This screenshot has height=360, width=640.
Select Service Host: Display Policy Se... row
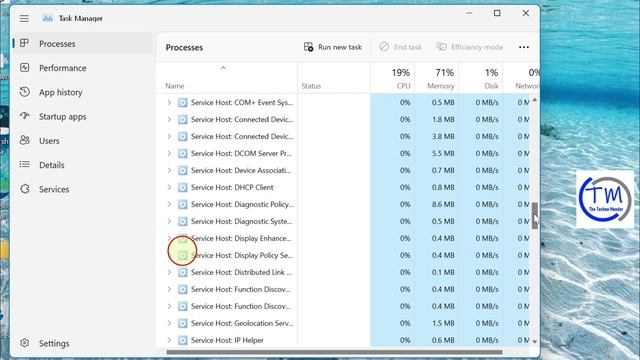pos(343,256)
